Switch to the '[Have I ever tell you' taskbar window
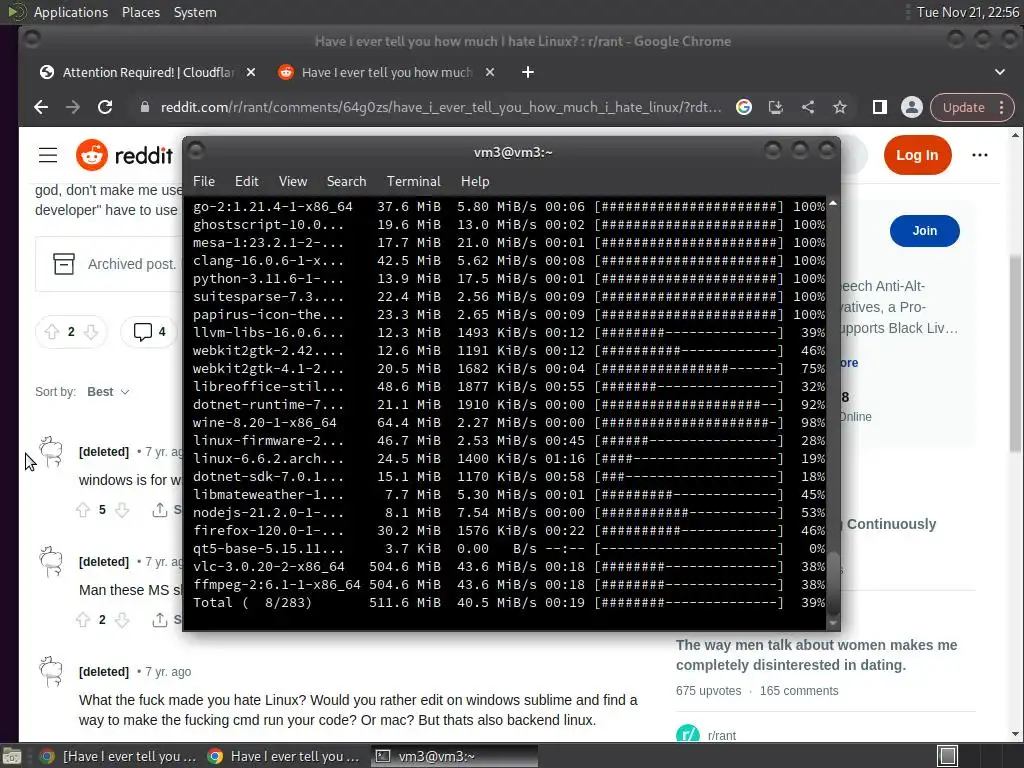 tap(118, 756)
